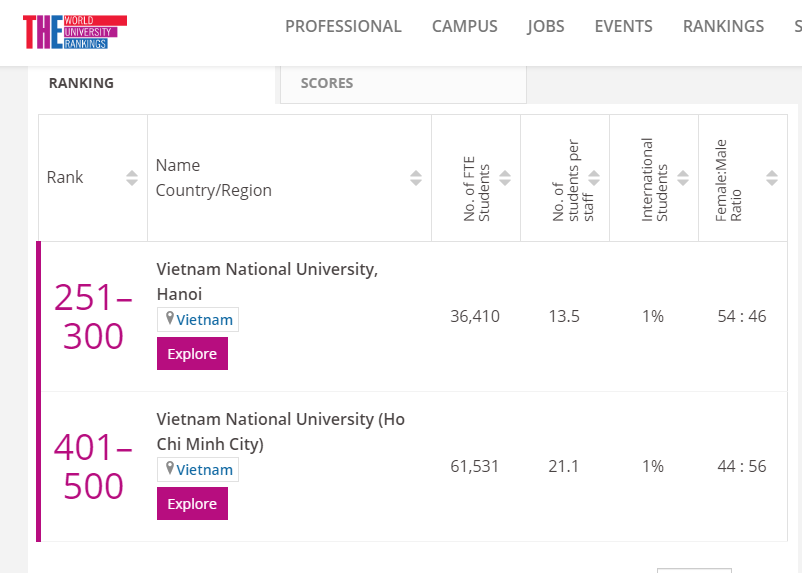Click Female:Male Ratio header text
Viewport: 802px width, 573px height.
728,181
